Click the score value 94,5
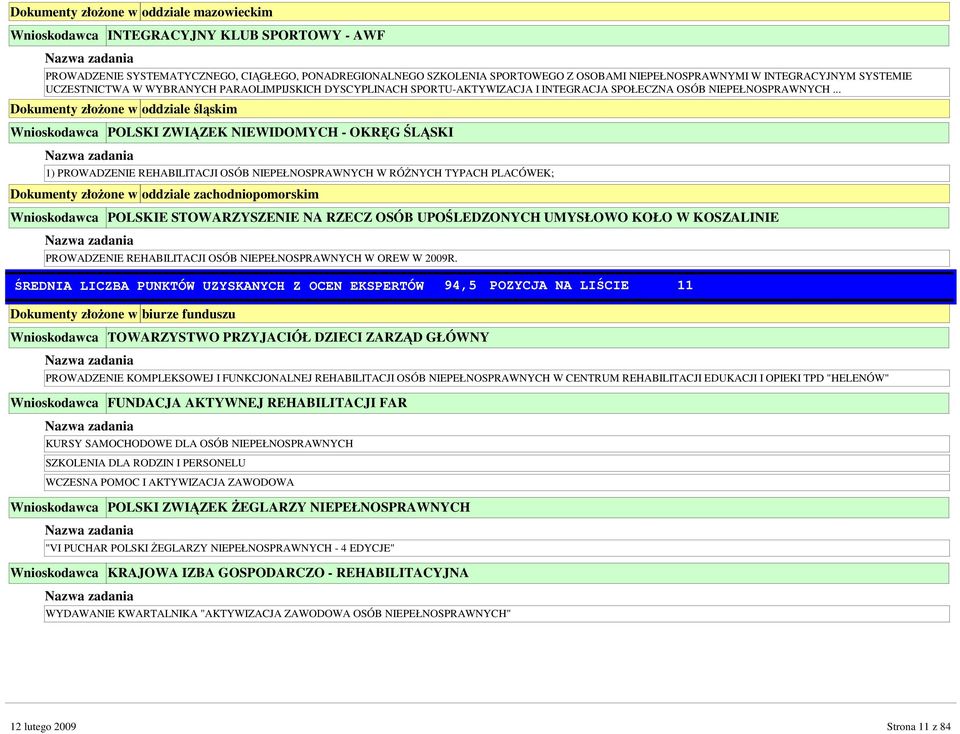Image resolution: width=960 pixels, height=734 pixels. tap(460, 285)
